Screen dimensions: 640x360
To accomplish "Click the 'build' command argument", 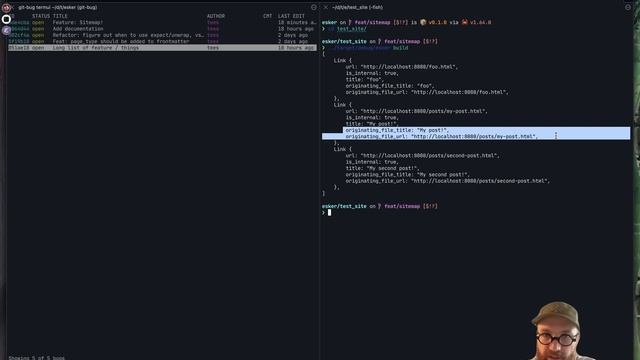I will [400, 48].
